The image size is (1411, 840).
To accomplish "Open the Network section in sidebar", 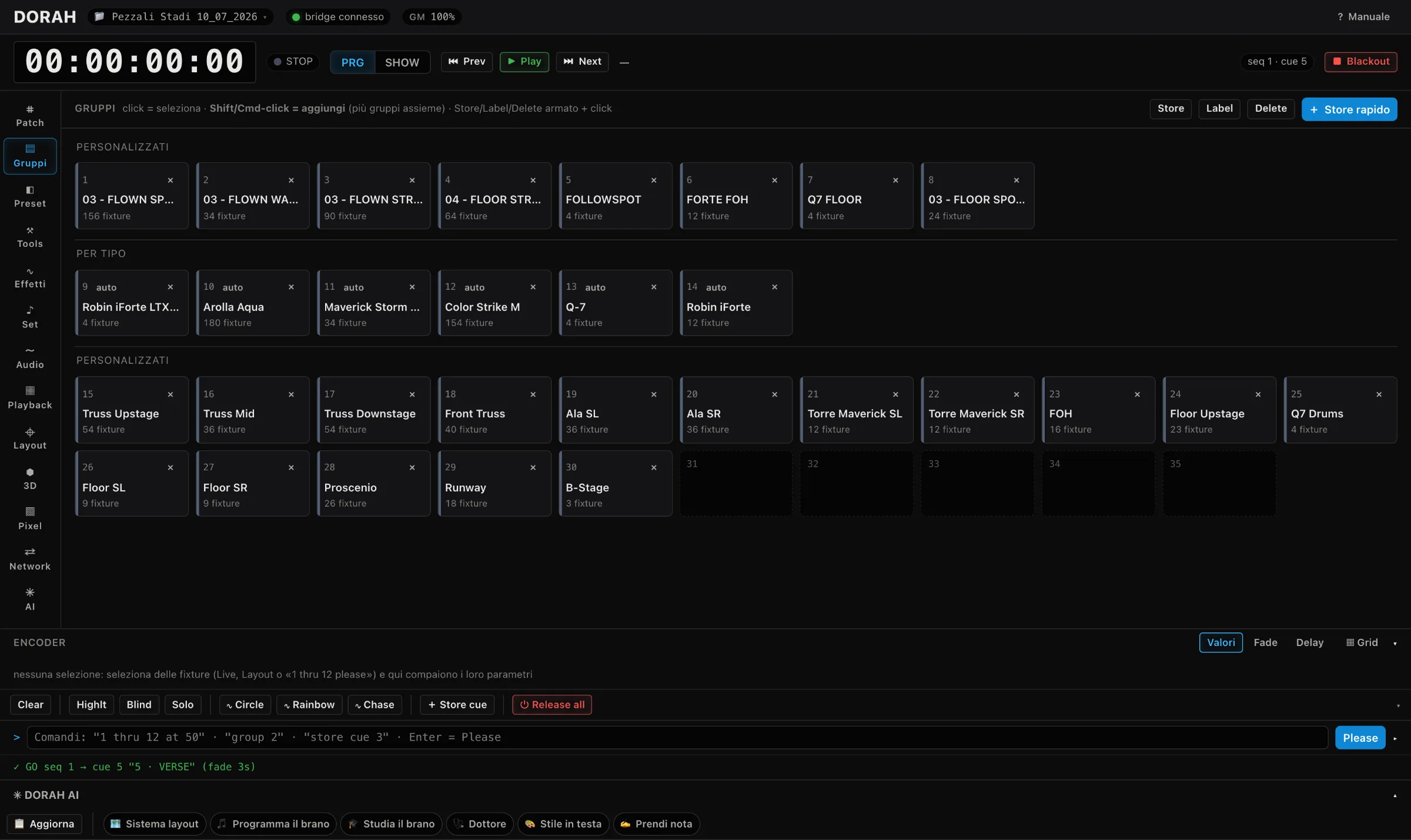I will pyautogui.click(x=30, y=560).
